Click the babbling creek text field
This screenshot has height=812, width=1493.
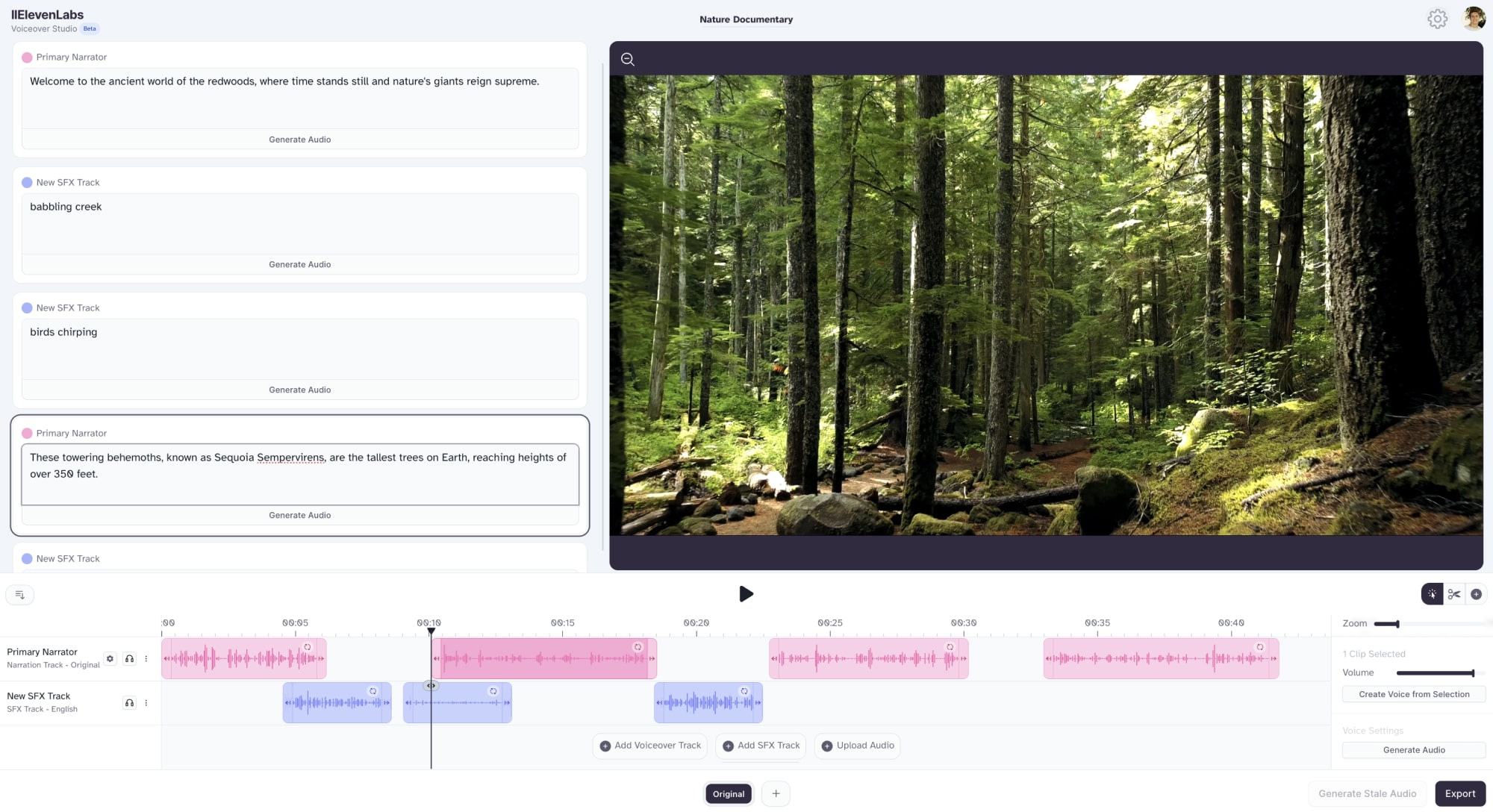(x=300, y=223)
